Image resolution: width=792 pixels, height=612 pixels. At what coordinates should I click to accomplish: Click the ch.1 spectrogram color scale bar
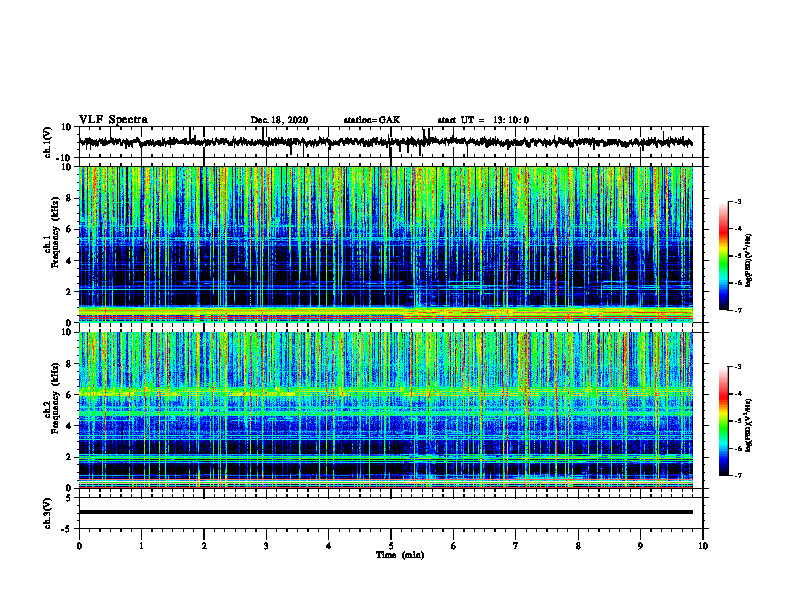click(723, 256)
